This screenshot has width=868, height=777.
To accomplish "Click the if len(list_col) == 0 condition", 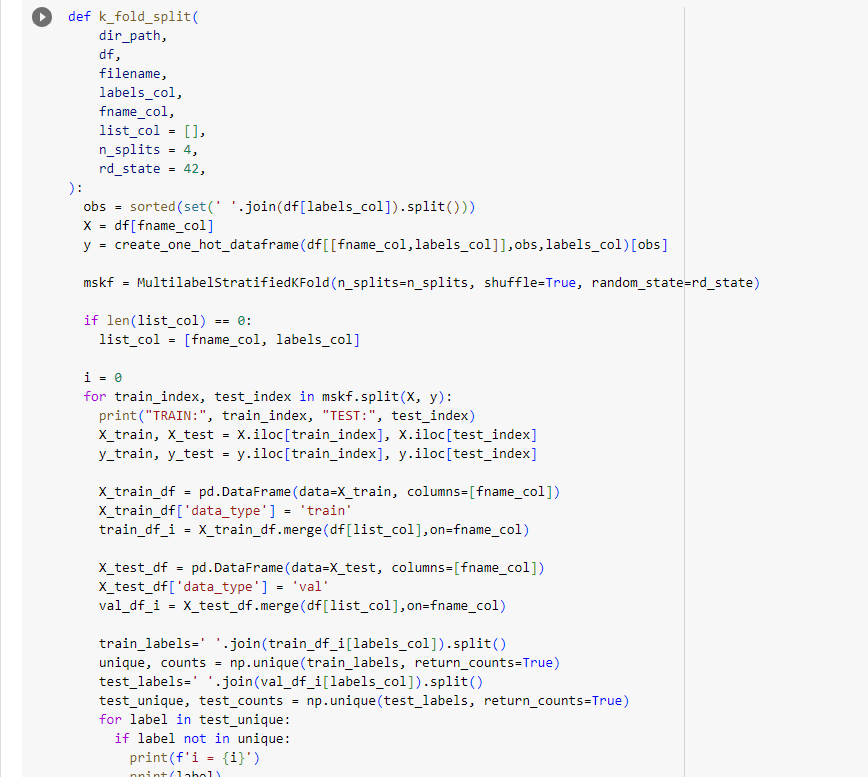I will [168, 321].
